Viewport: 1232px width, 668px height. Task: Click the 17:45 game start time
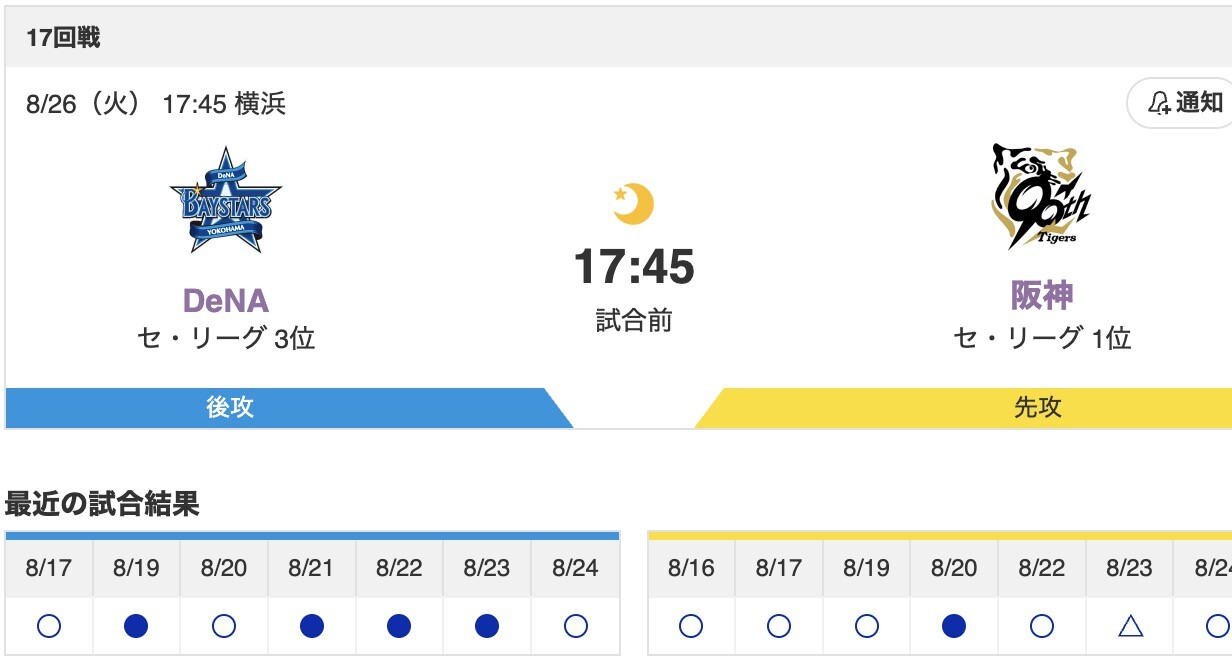tap(634, 267)
